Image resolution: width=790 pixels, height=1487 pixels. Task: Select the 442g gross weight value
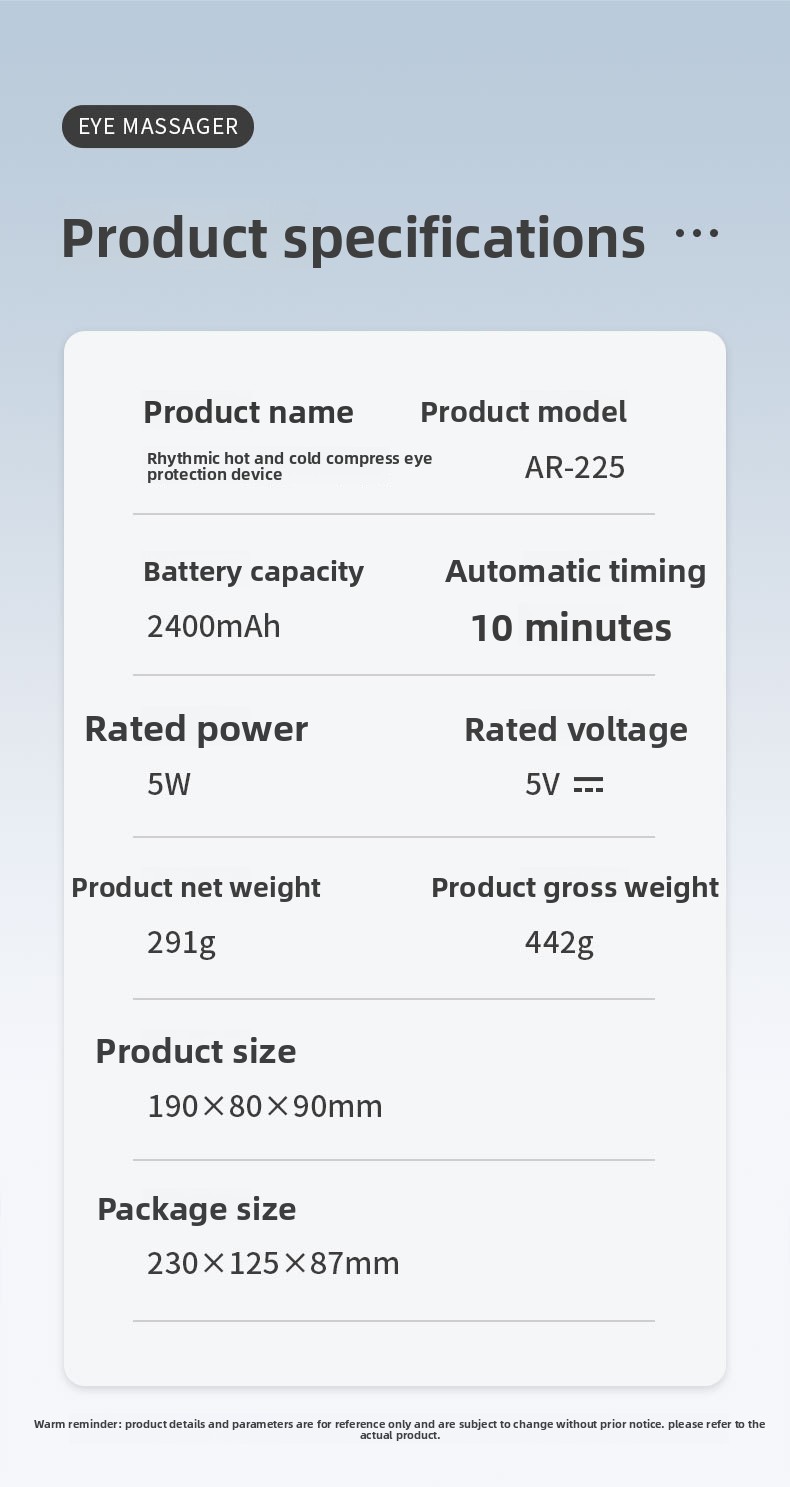[559, 942]
